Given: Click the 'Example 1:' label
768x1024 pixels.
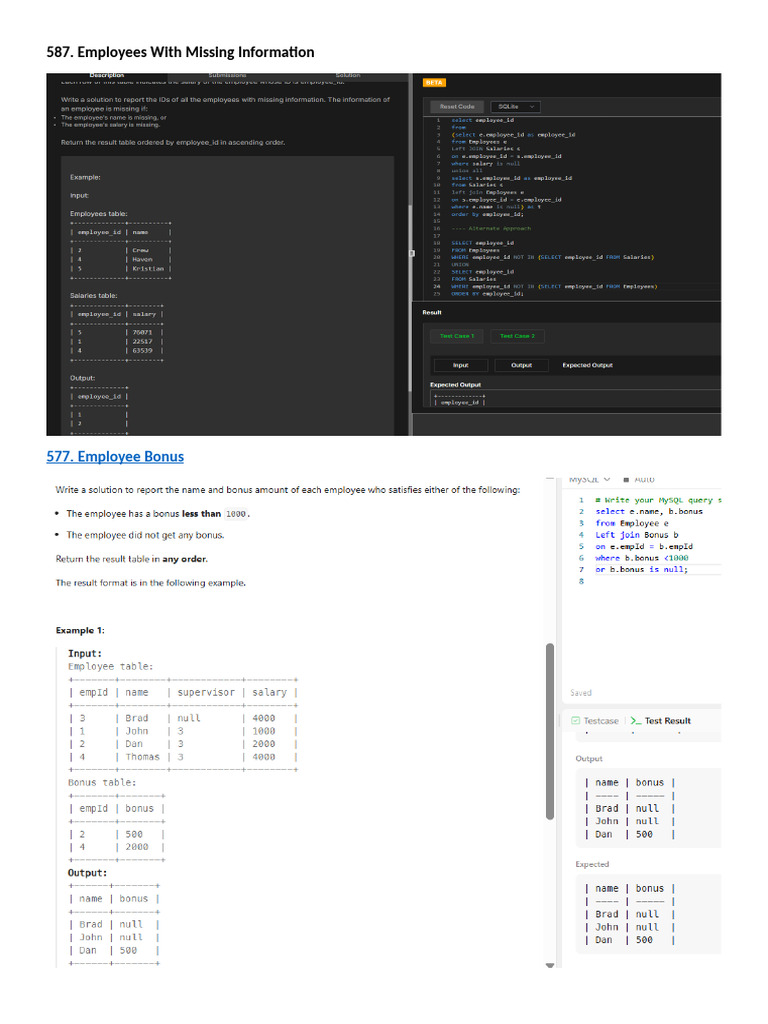Looking at the screenshot, I should pos(80,630).
